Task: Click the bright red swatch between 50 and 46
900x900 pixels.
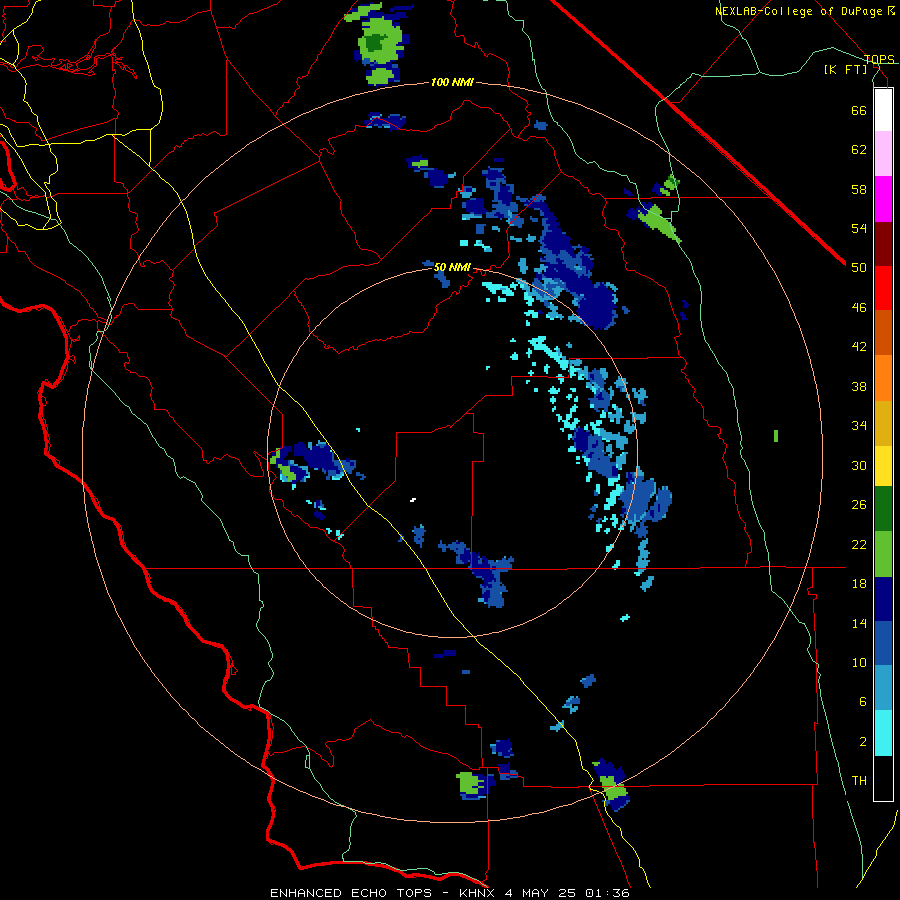Action: (x=883, y=288)
